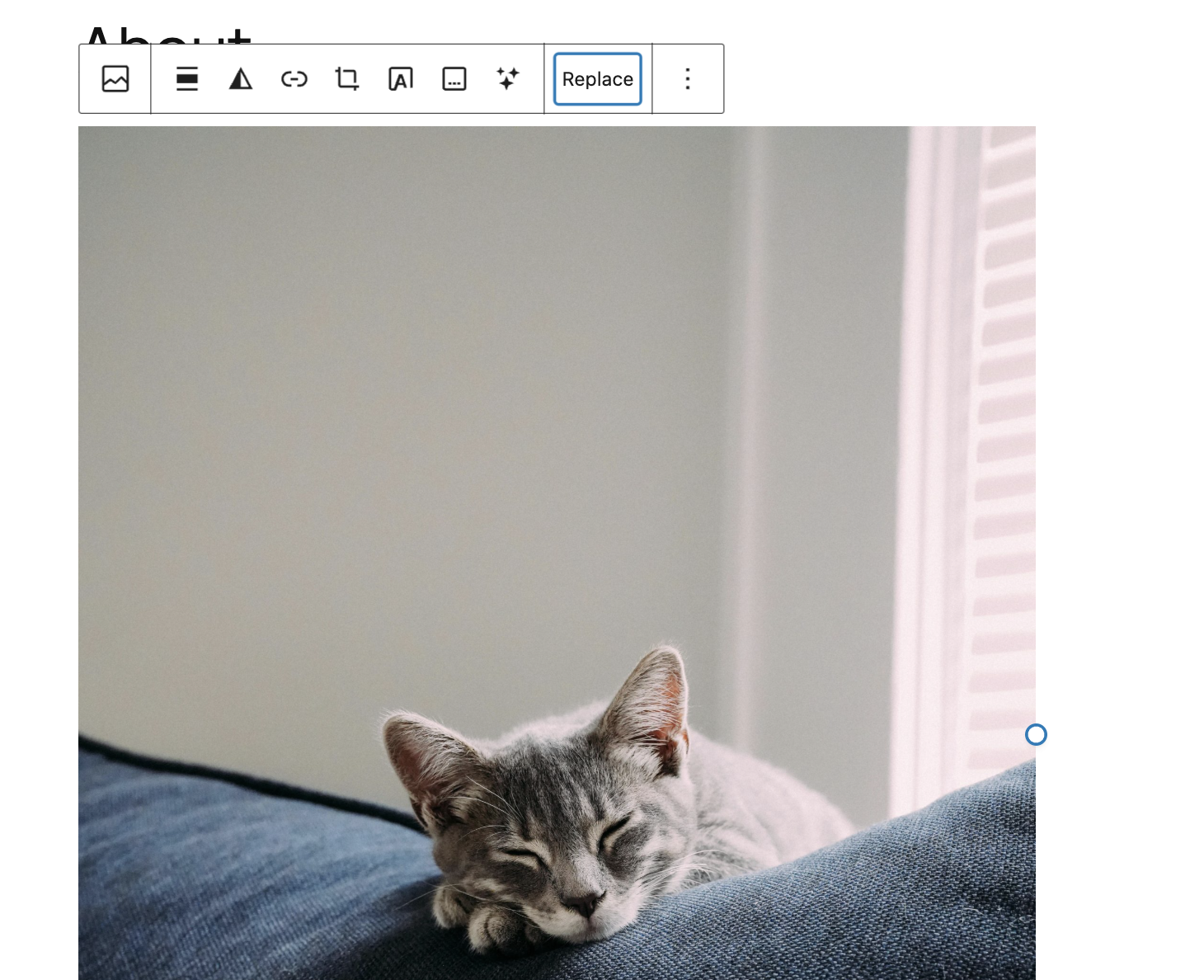Click the Image block type icon

[115, 79]
